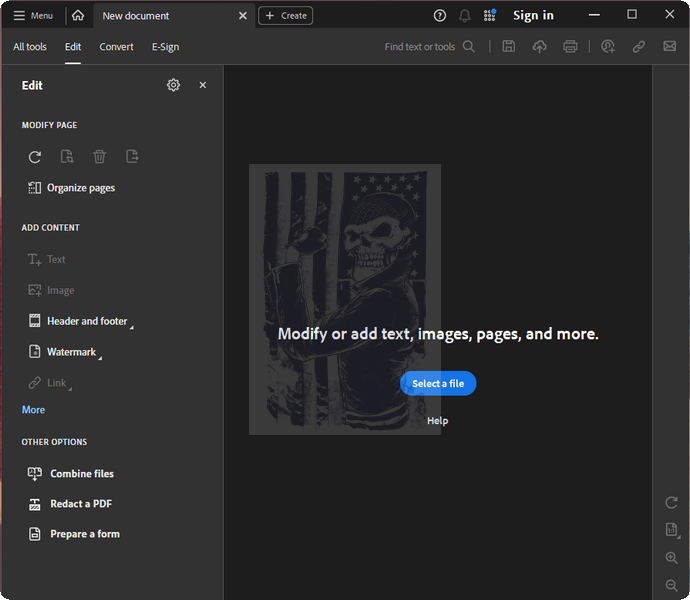
Task: Click the rotate view icon in right rail
Action: pos(671,502)
